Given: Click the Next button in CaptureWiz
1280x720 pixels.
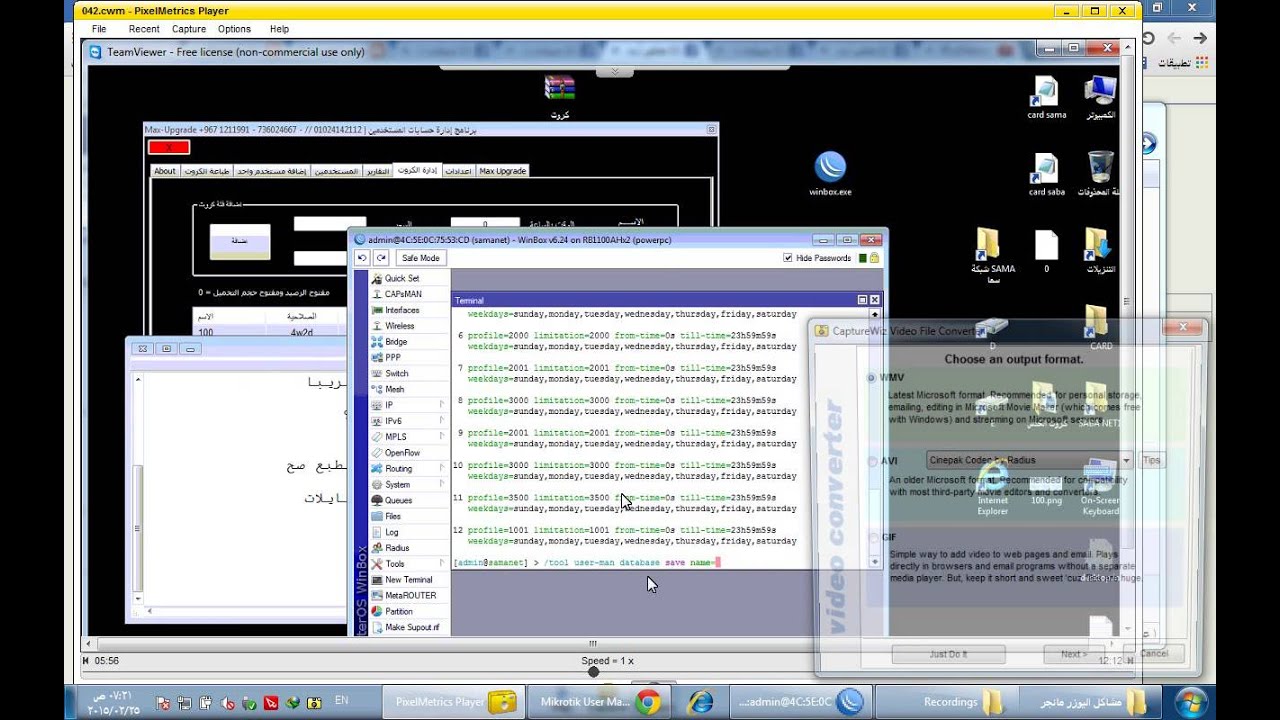Looking at the screenshot, I should [x=1074, y=653].
